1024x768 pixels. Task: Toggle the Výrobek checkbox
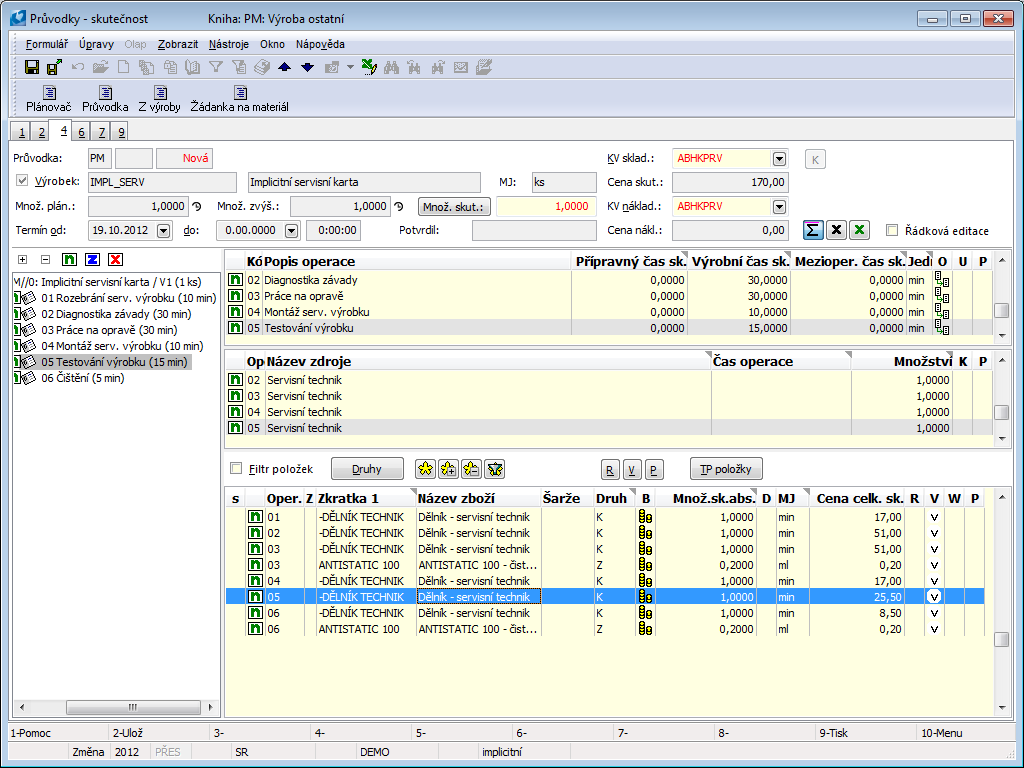[23, 181]
